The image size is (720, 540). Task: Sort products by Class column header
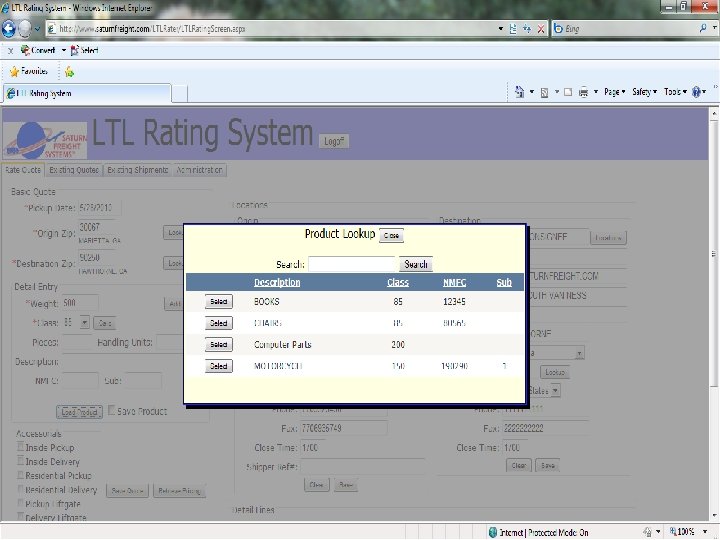click(x=398, y=282)
